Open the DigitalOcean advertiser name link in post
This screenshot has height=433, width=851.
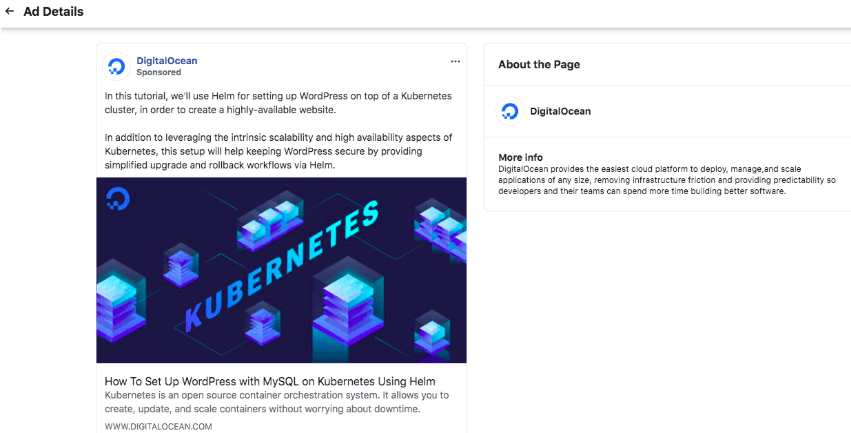pos(166,60)
